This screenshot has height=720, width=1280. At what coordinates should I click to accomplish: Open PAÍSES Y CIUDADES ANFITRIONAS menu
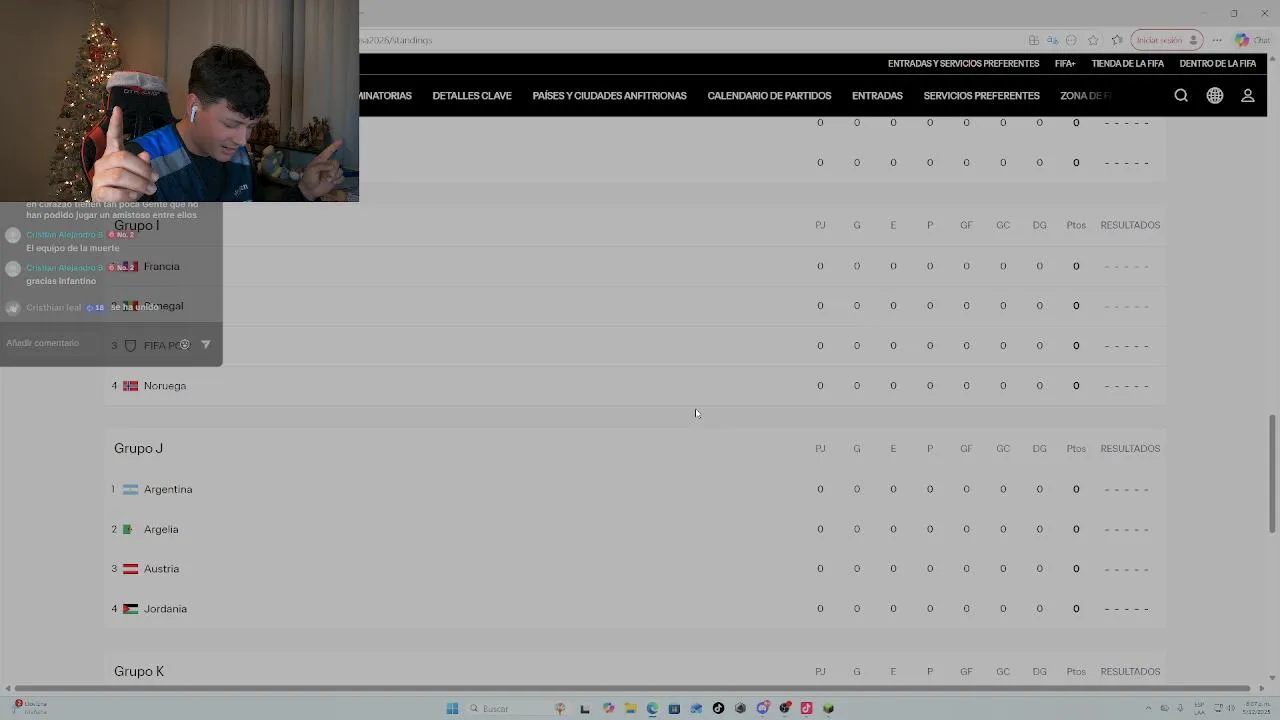coord(609,96)
